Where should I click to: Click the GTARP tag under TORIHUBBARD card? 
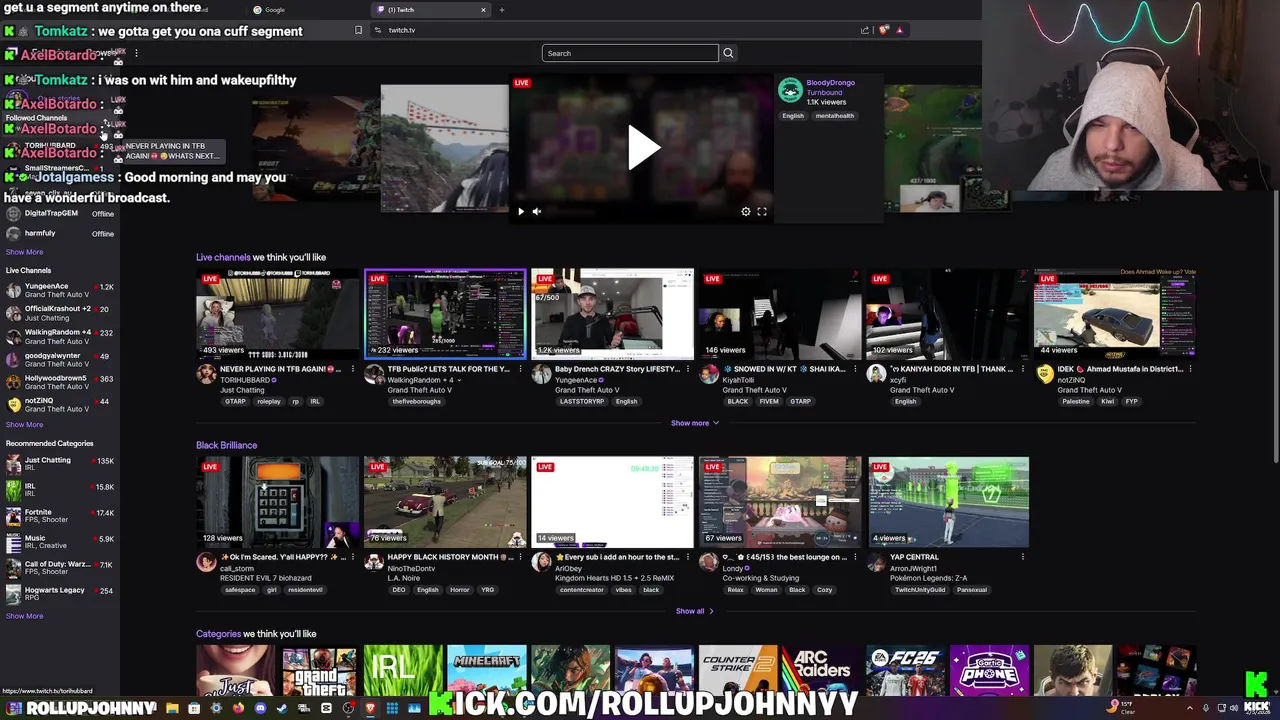tap(235, 402)
